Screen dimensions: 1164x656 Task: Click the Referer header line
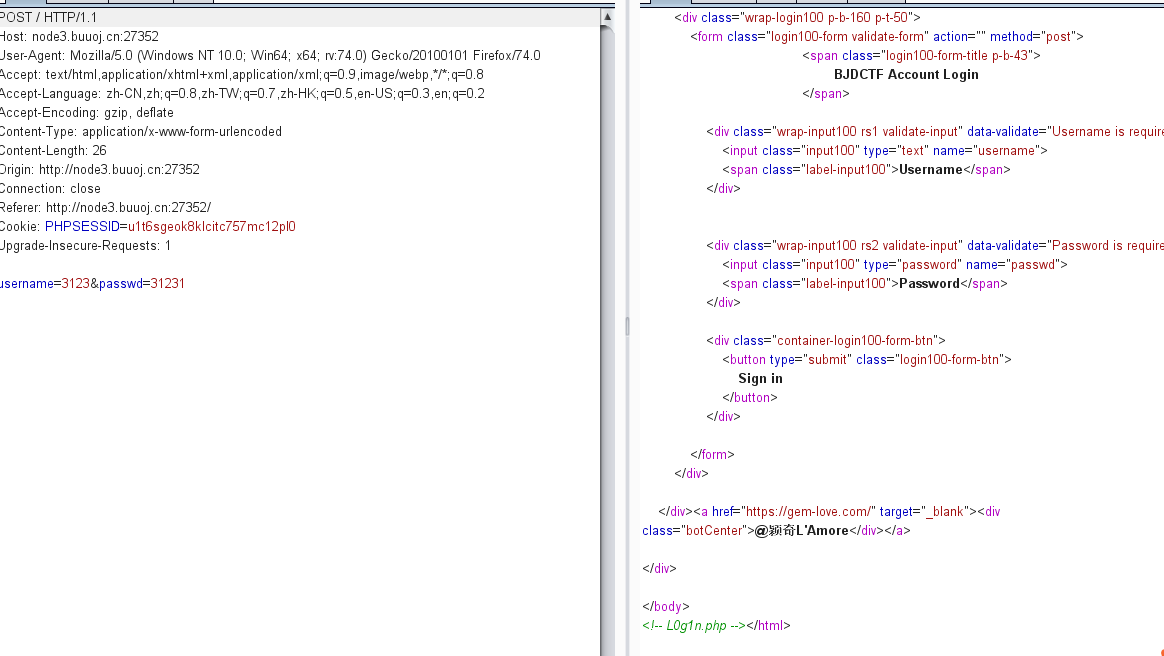point(105,208)
